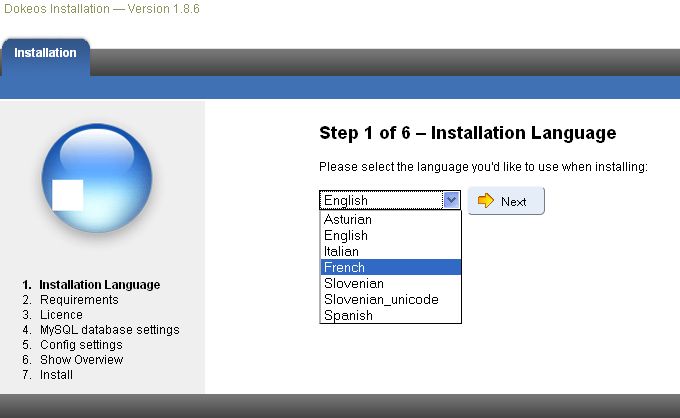Click the Next button

point(506,201)
